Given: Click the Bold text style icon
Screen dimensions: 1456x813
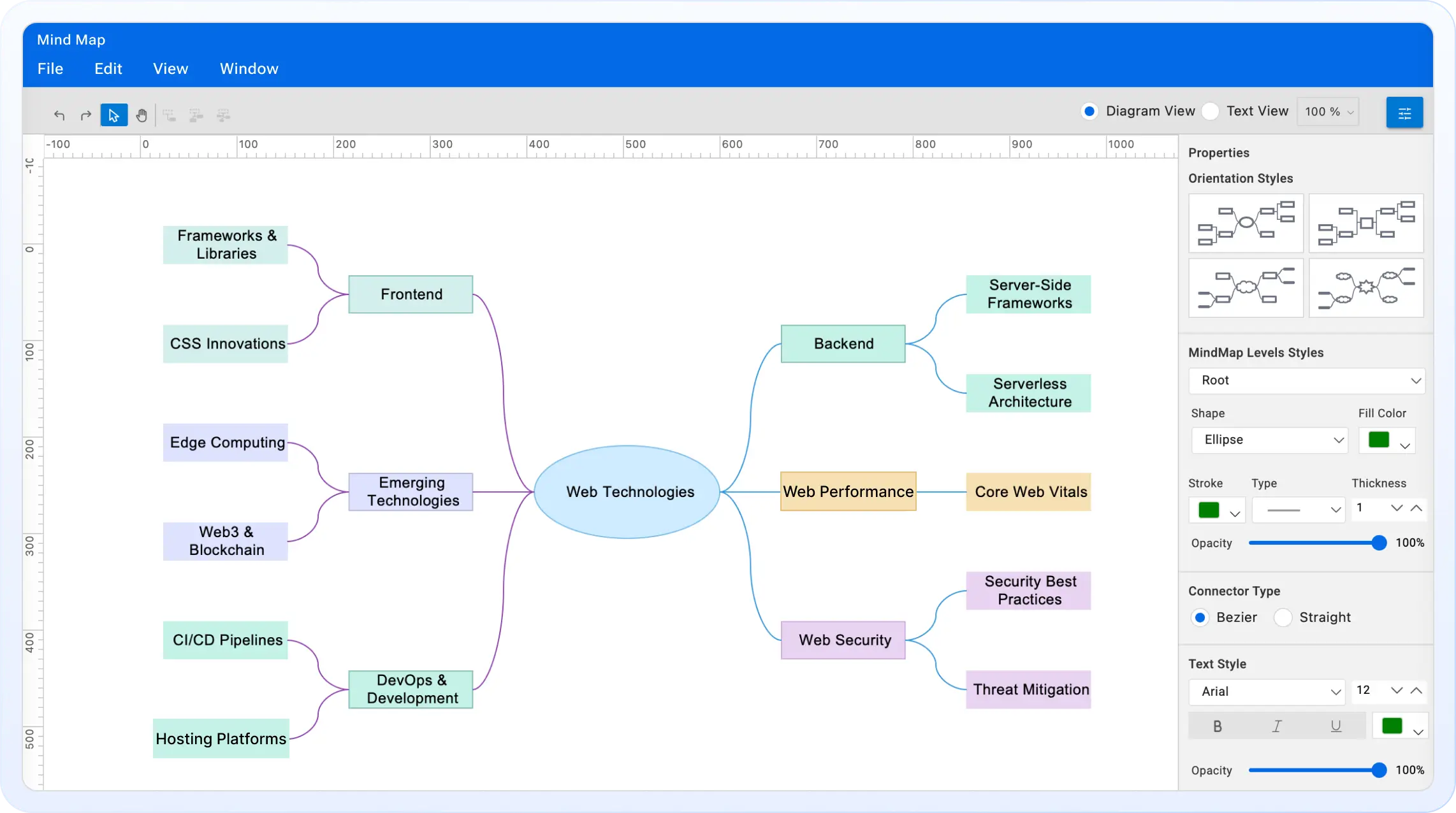Looking at the screenshot, I should 1217,726.
